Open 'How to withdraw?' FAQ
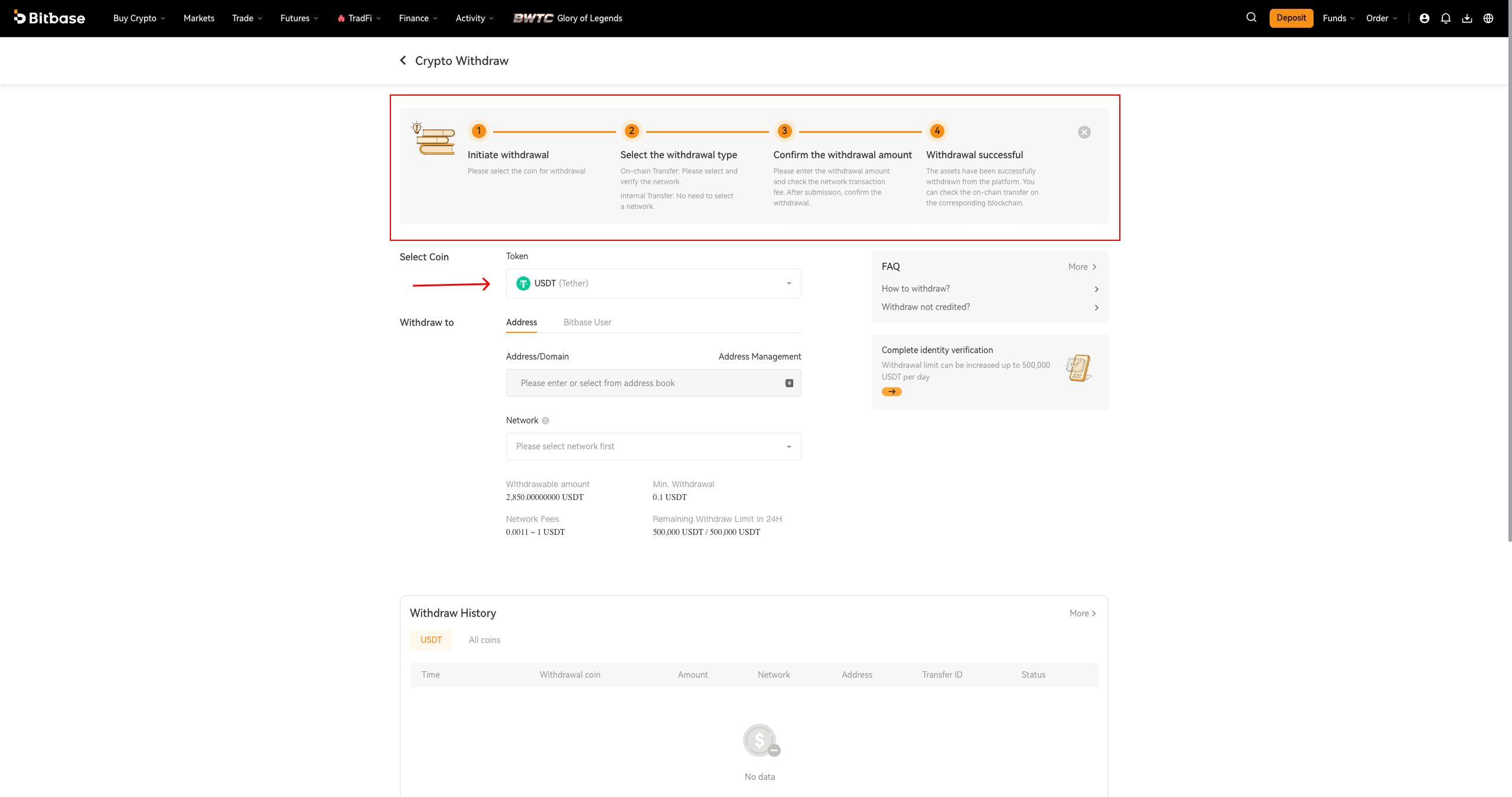 (990, 289)
